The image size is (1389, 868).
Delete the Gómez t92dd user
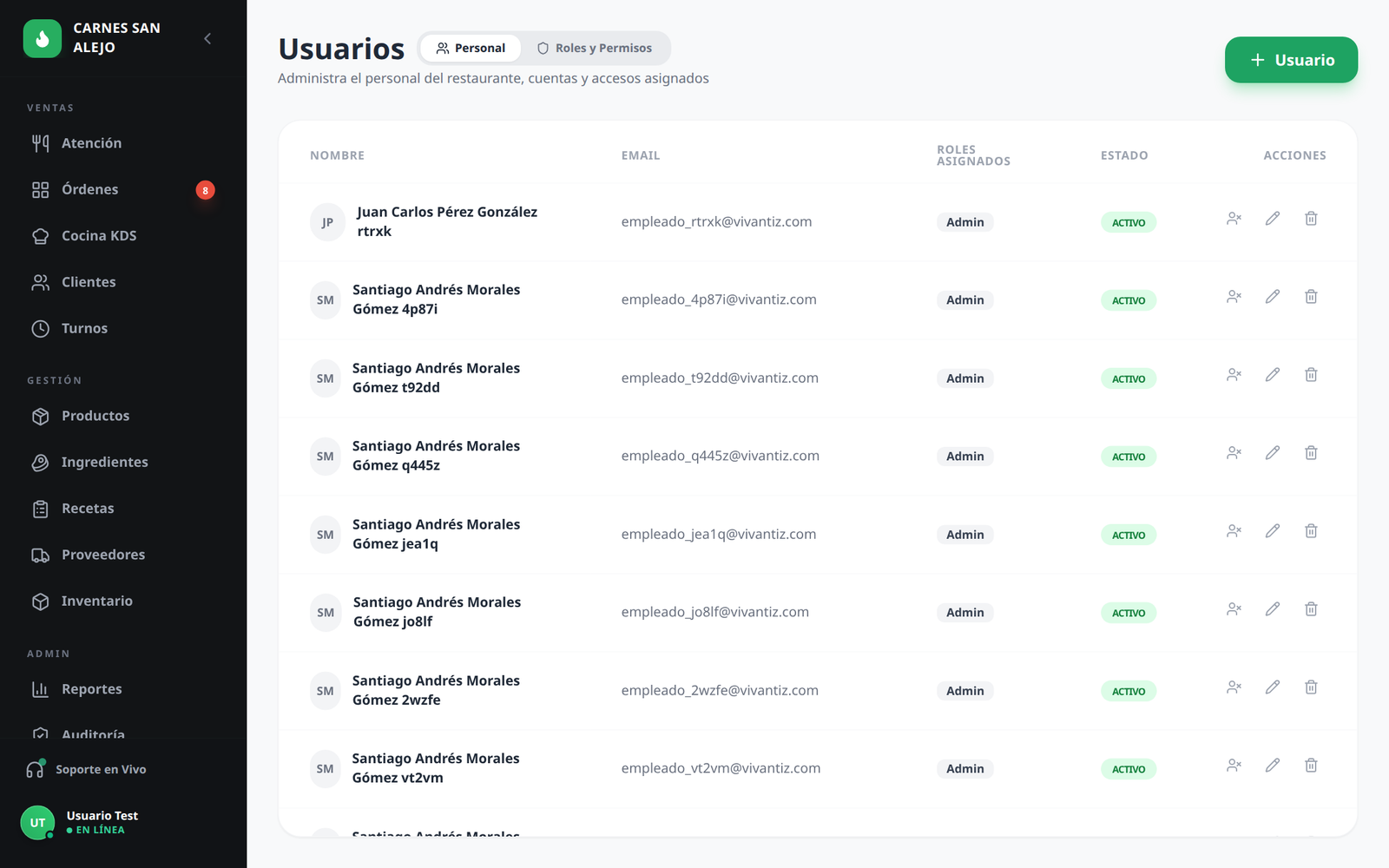tap(1311, 375)
